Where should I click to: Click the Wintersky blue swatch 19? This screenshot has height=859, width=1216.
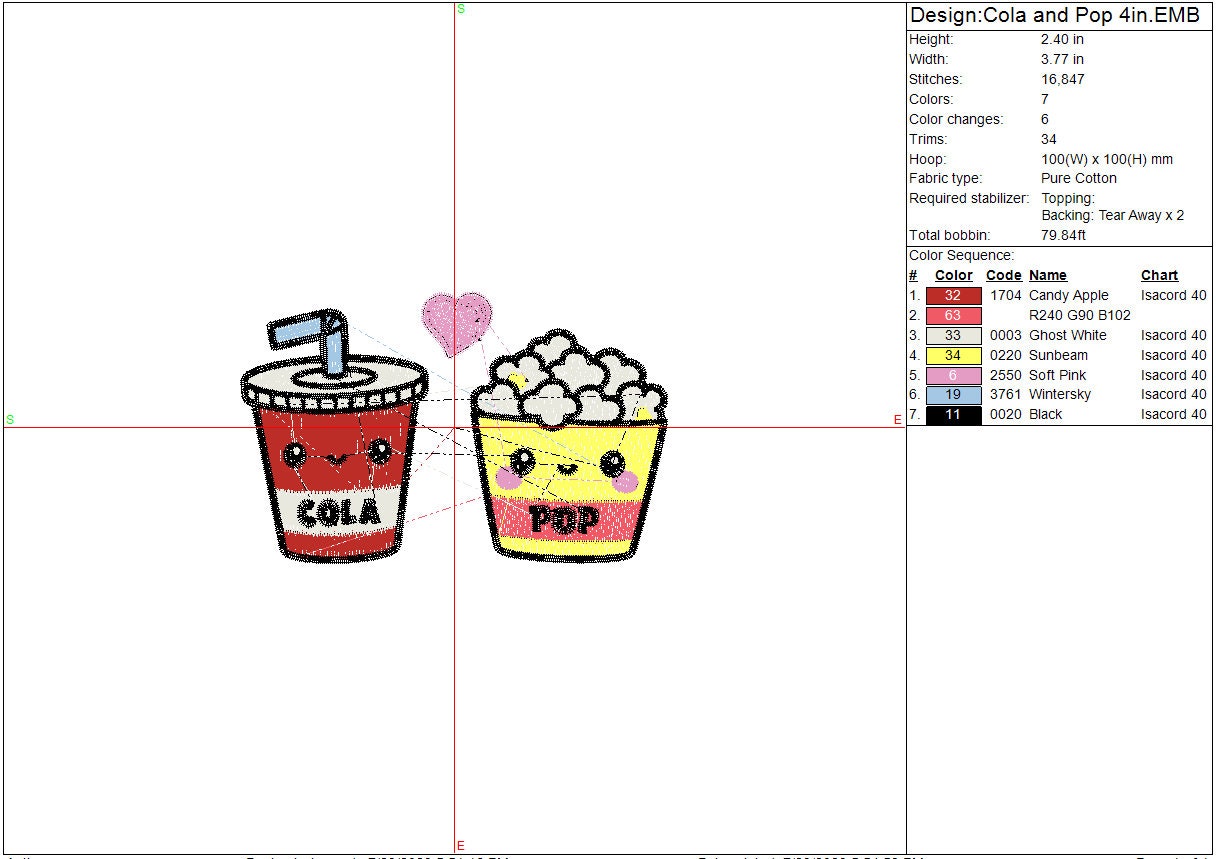tap(953, 395)
